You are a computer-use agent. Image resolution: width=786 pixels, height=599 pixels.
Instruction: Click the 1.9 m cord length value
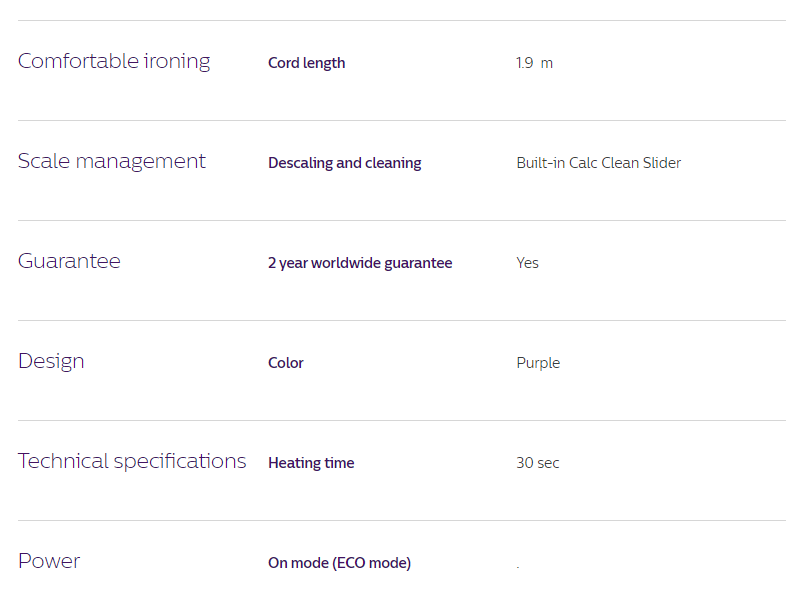point(534,63)
